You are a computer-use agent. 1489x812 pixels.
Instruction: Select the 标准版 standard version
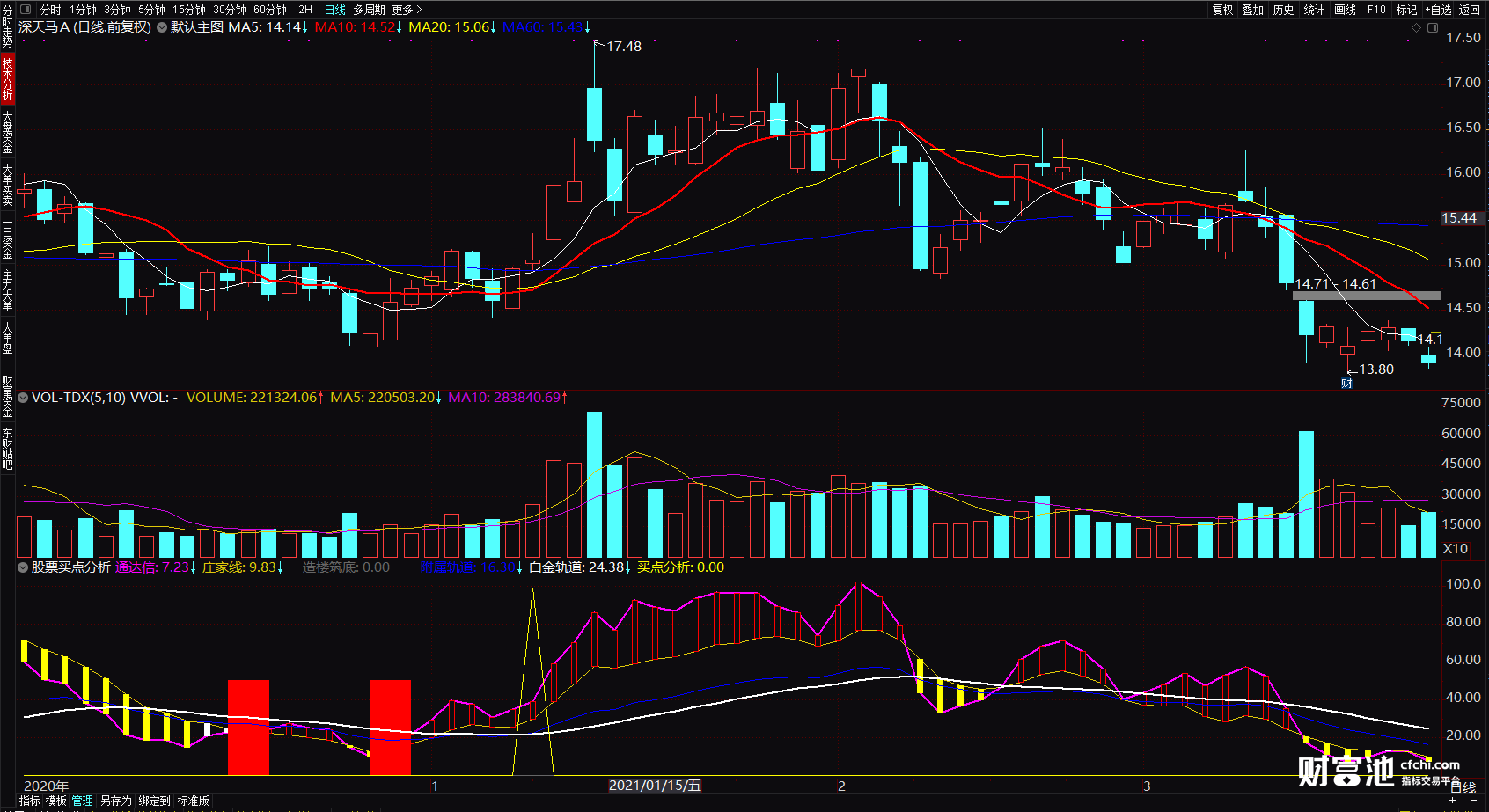[x=194, y=801]
